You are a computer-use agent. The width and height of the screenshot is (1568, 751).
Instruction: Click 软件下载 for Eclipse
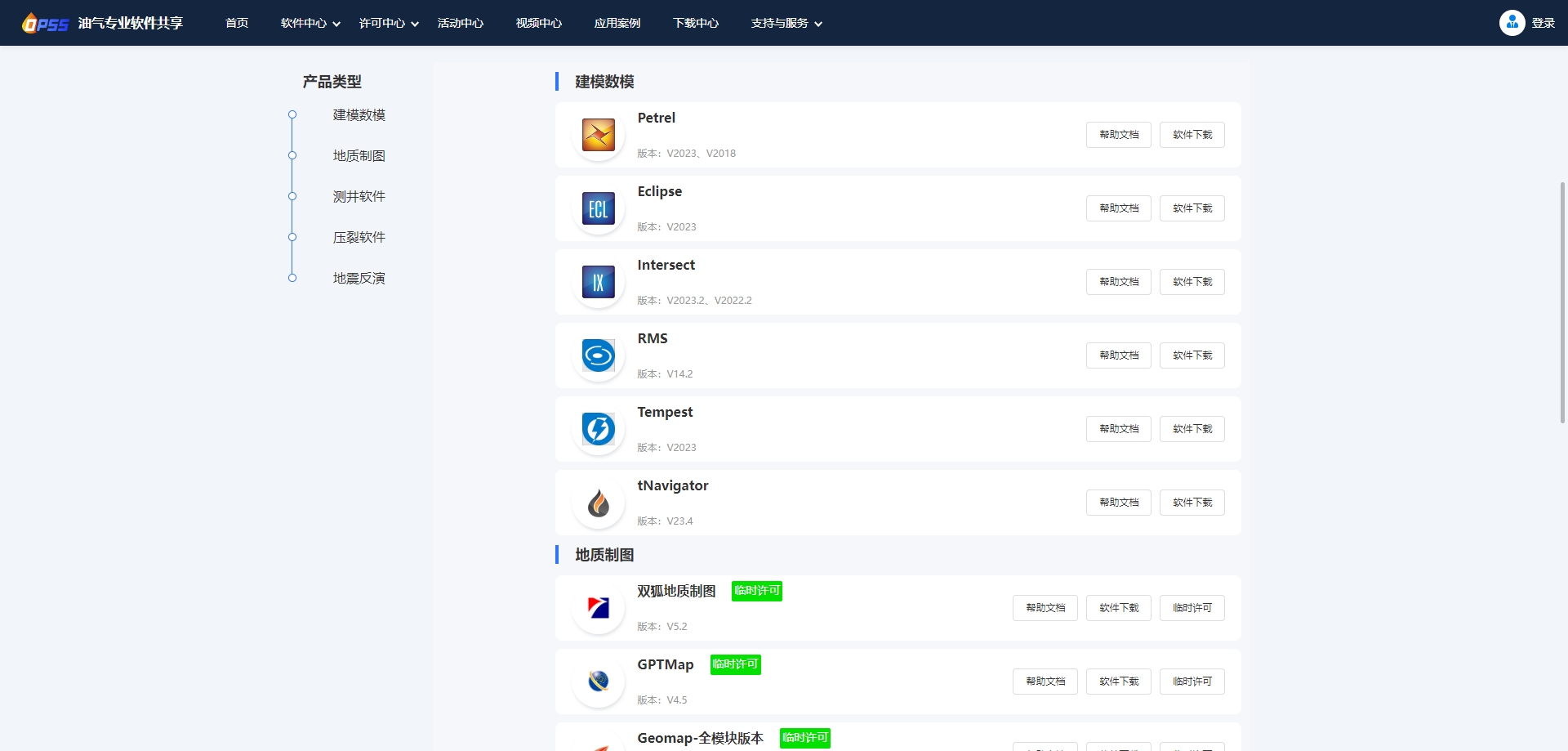click(1192, 208)
